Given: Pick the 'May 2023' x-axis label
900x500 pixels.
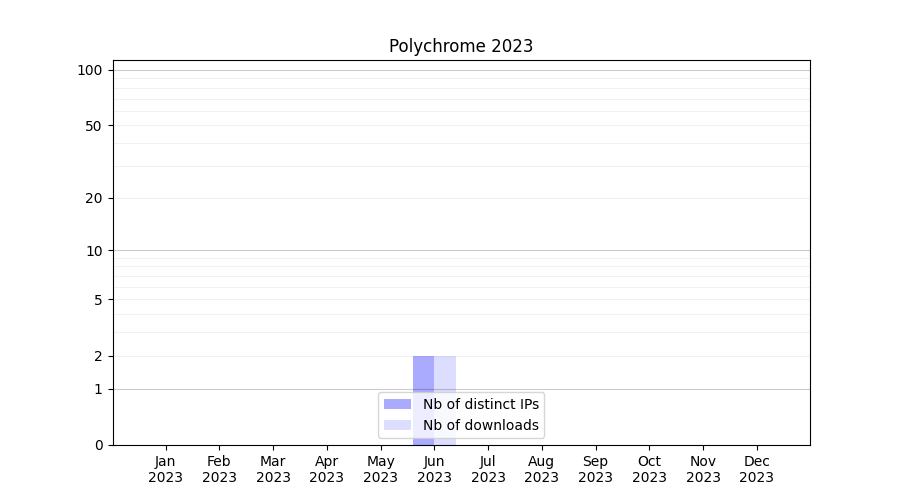Looking at the screenshot, I should click(x=380, y=469).
